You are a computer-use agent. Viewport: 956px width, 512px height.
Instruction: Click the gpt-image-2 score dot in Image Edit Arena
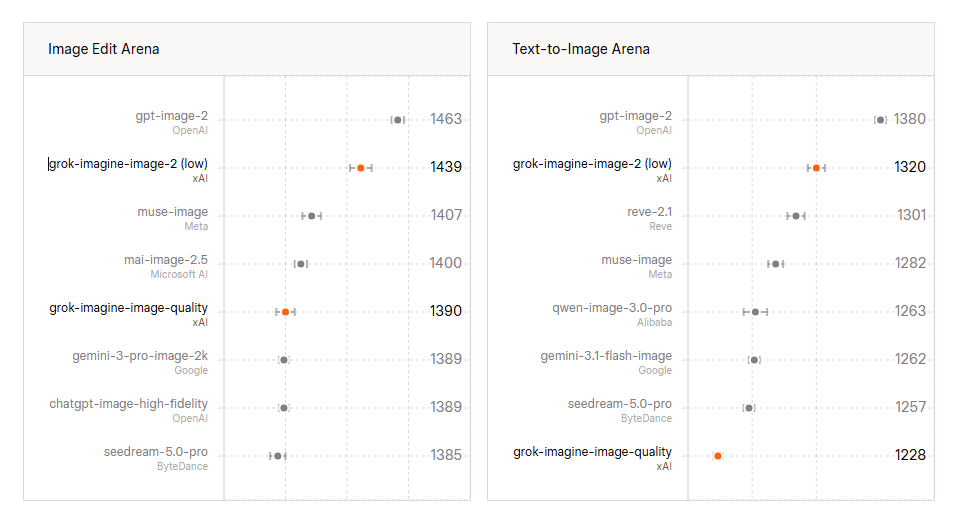click(x=398, y=120)
